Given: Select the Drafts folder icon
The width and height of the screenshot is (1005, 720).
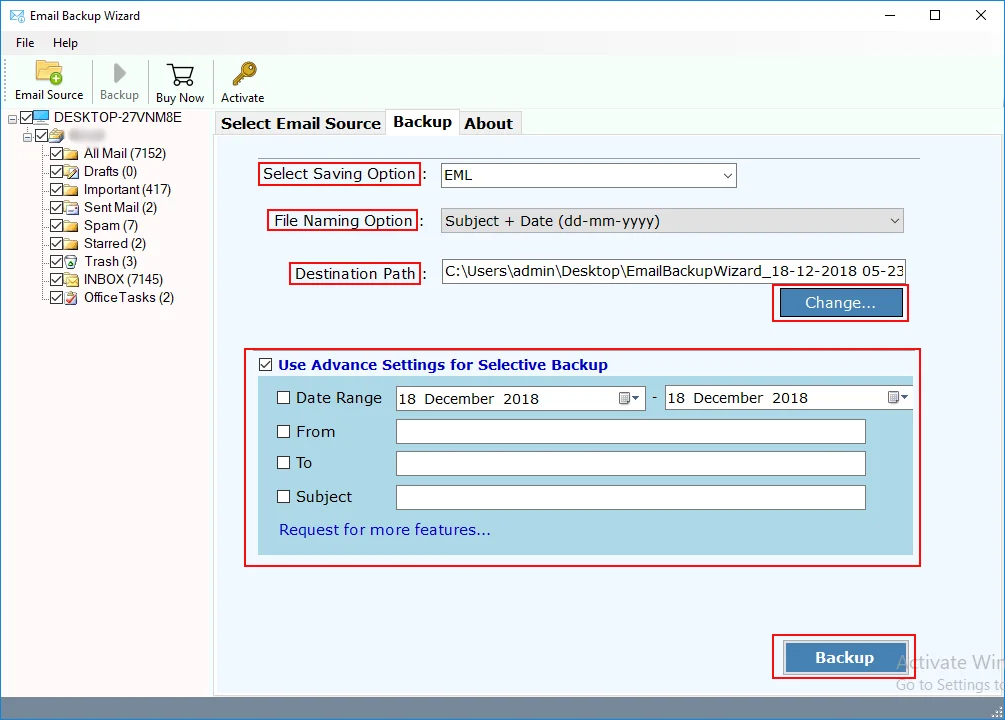Looking at the screenshot, I should pos(71,172).
